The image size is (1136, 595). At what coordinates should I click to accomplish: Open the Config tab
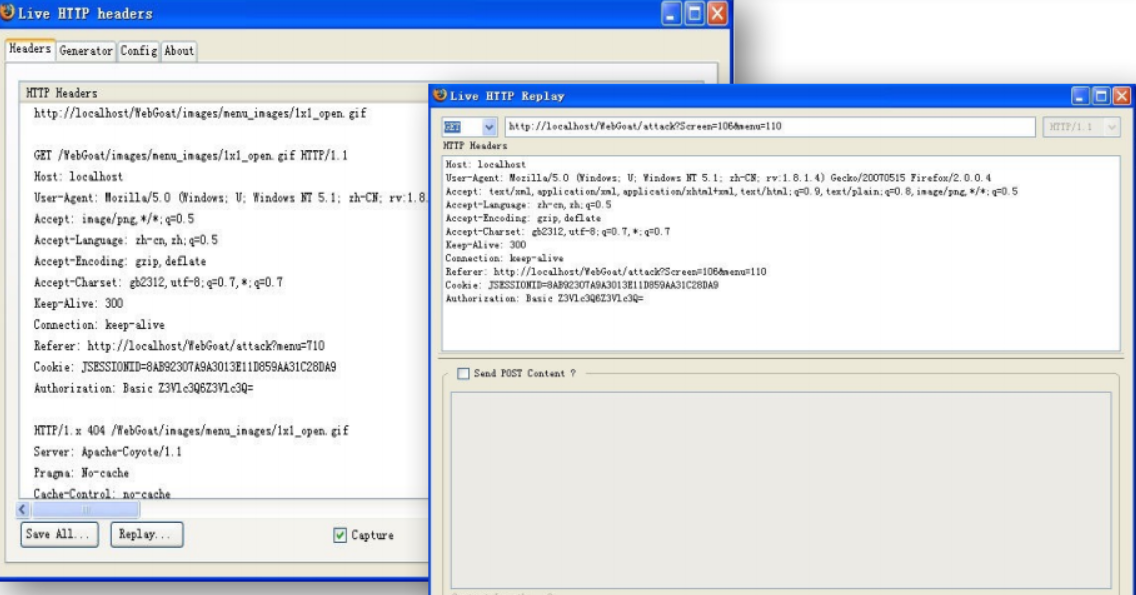[x=138, y=51]
